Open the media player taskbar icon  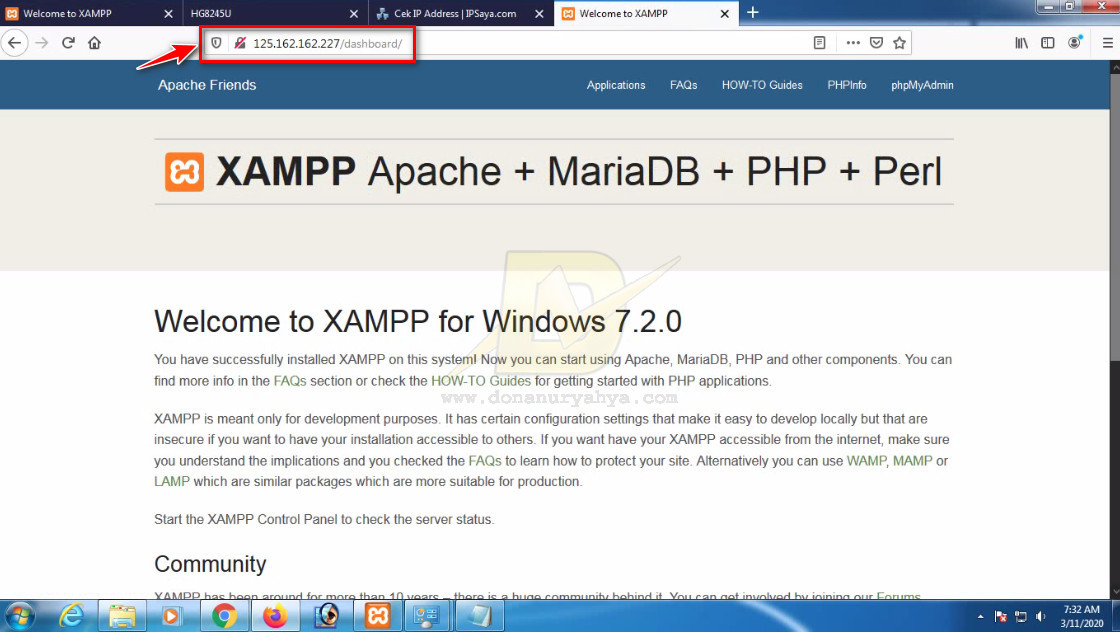[172, 616]
